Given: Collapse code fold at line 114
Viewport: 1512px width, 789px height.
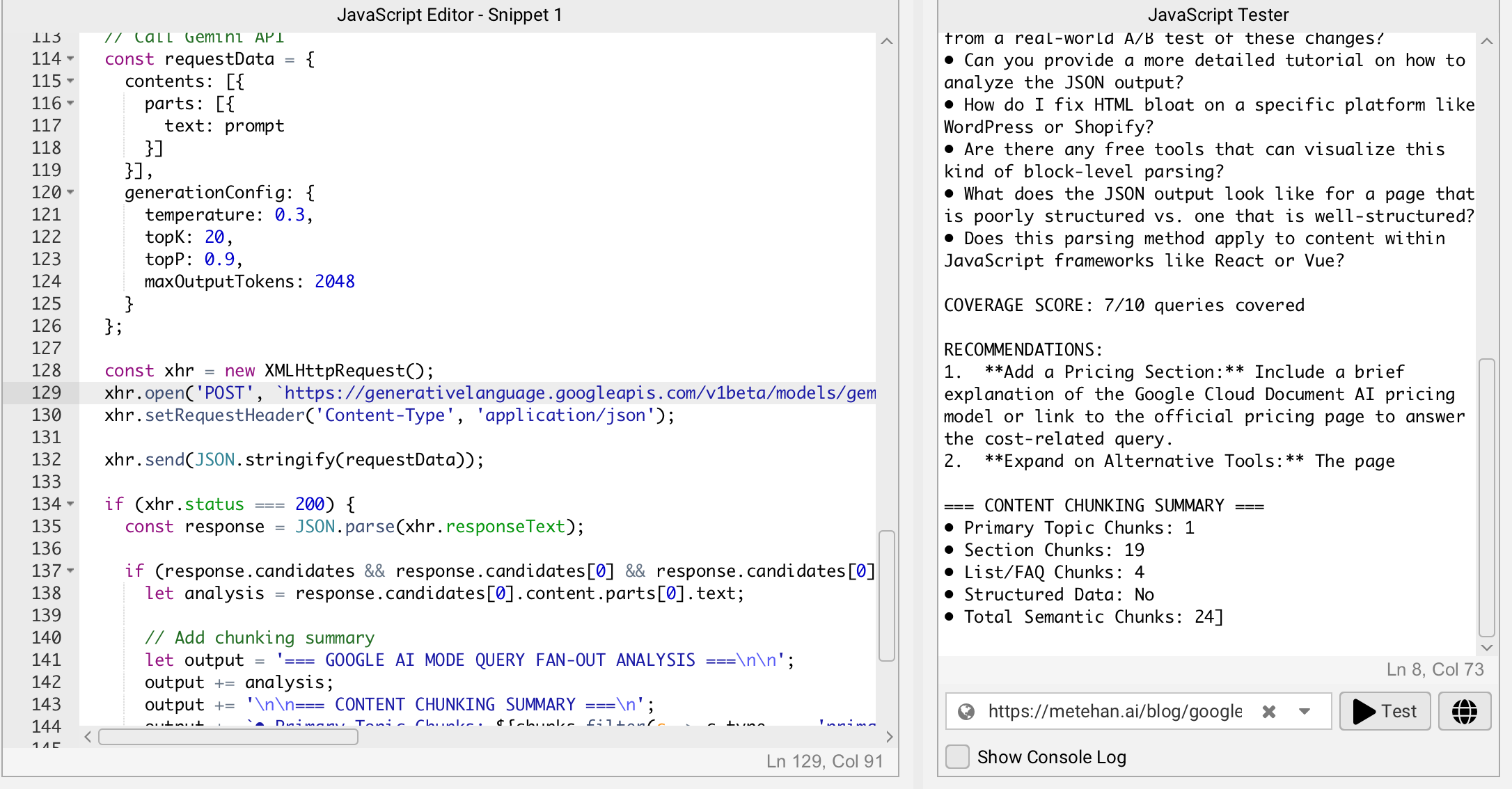Looking at the screenshot, I should [x=70, y=59].
